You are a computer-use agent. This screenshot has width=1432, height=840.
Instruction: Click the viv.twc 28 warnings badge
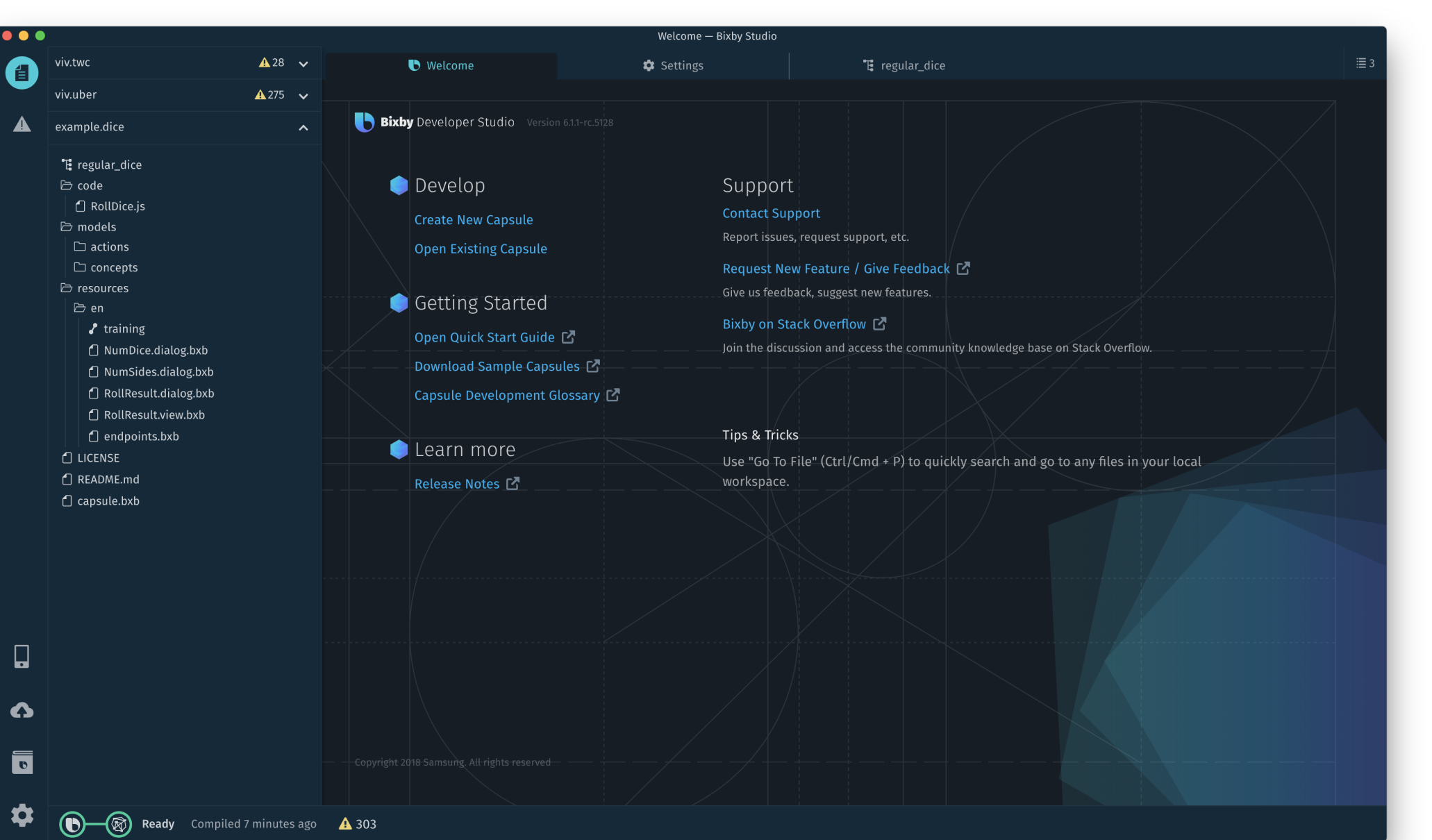[271, 62]
